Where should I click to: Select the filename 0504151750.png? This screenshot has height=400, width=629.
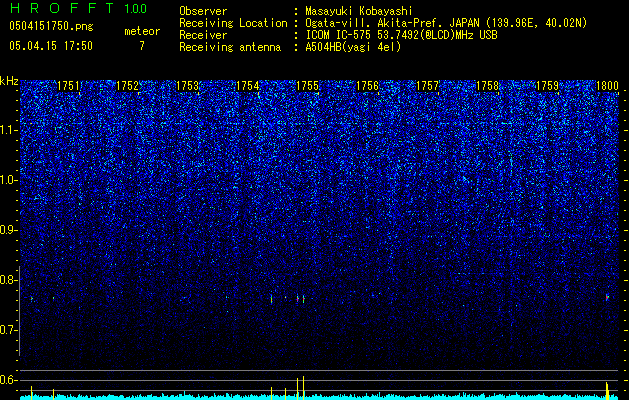(x=51, y=27)
